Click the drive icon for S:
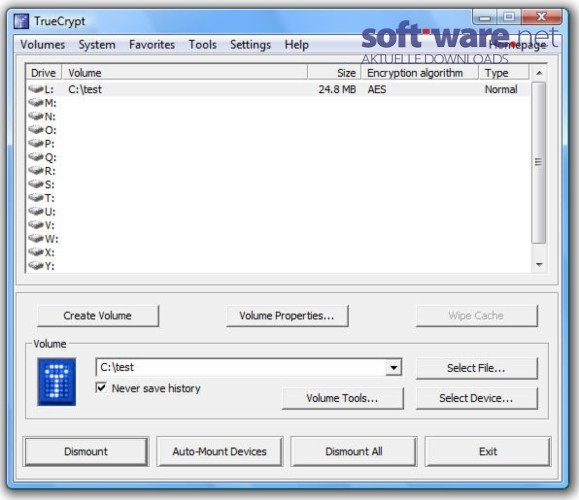Screen dimensions: 579x500 coord(36,184)
